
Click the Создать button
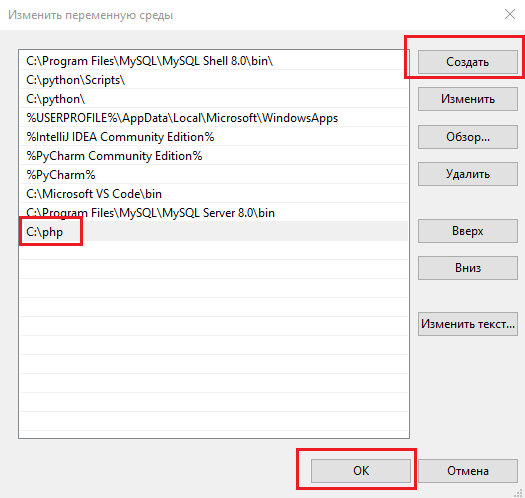(468, 62)
